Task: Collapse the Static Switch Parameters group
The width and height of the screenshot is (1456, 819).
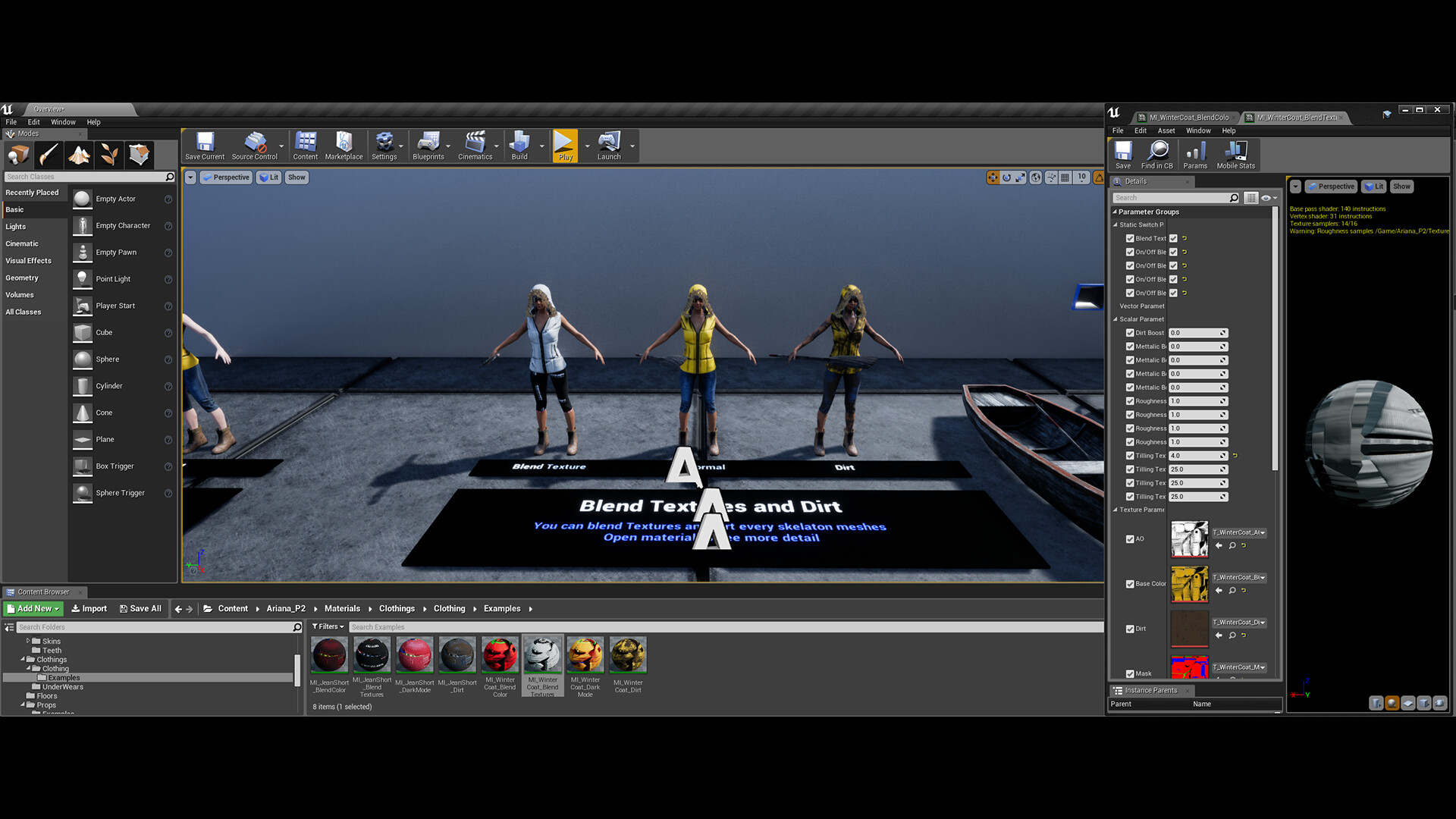Action: [x=1116, y=225]
